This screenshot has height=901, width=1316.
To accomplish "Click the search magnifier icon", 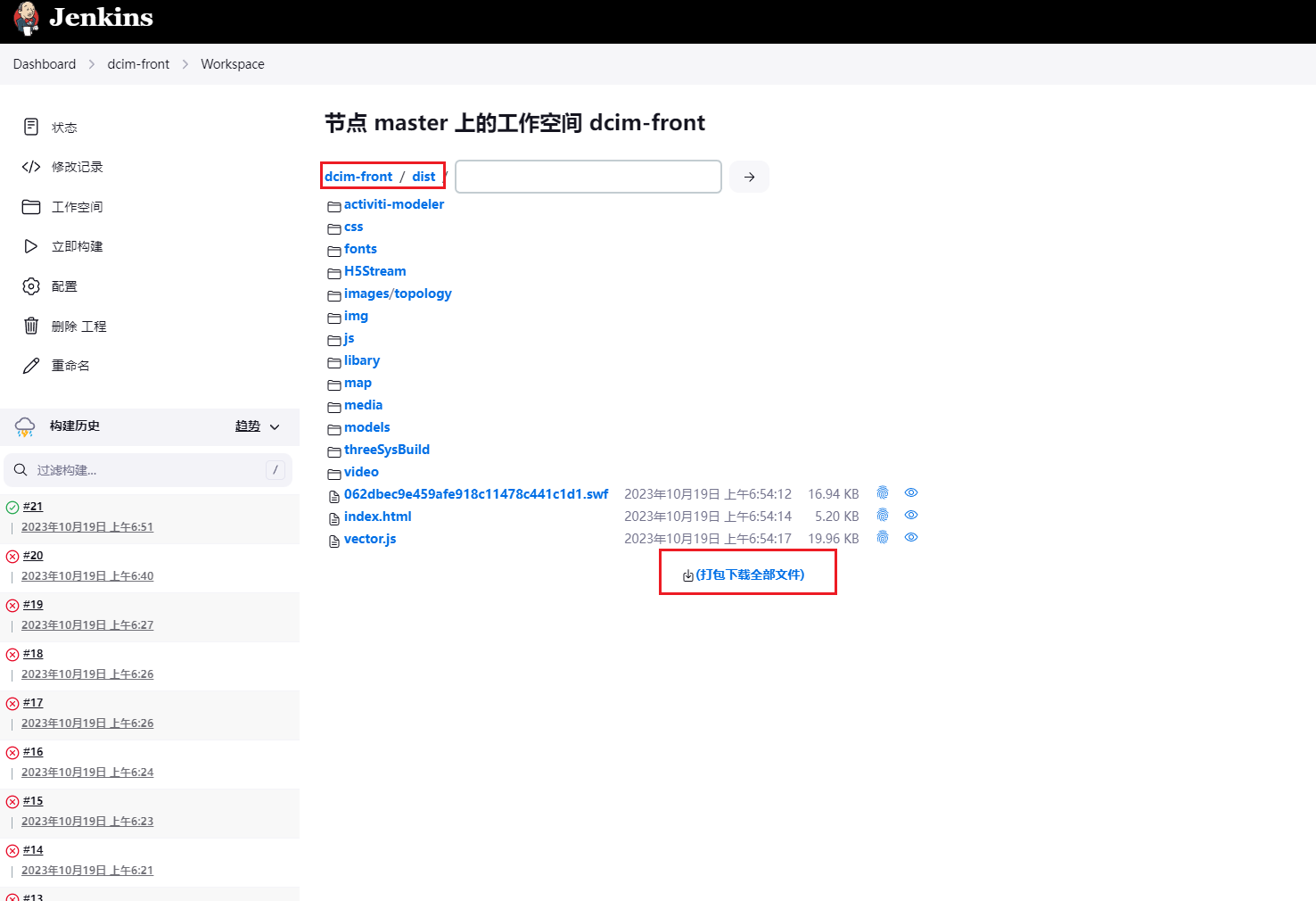I will (x=21, y=470).
